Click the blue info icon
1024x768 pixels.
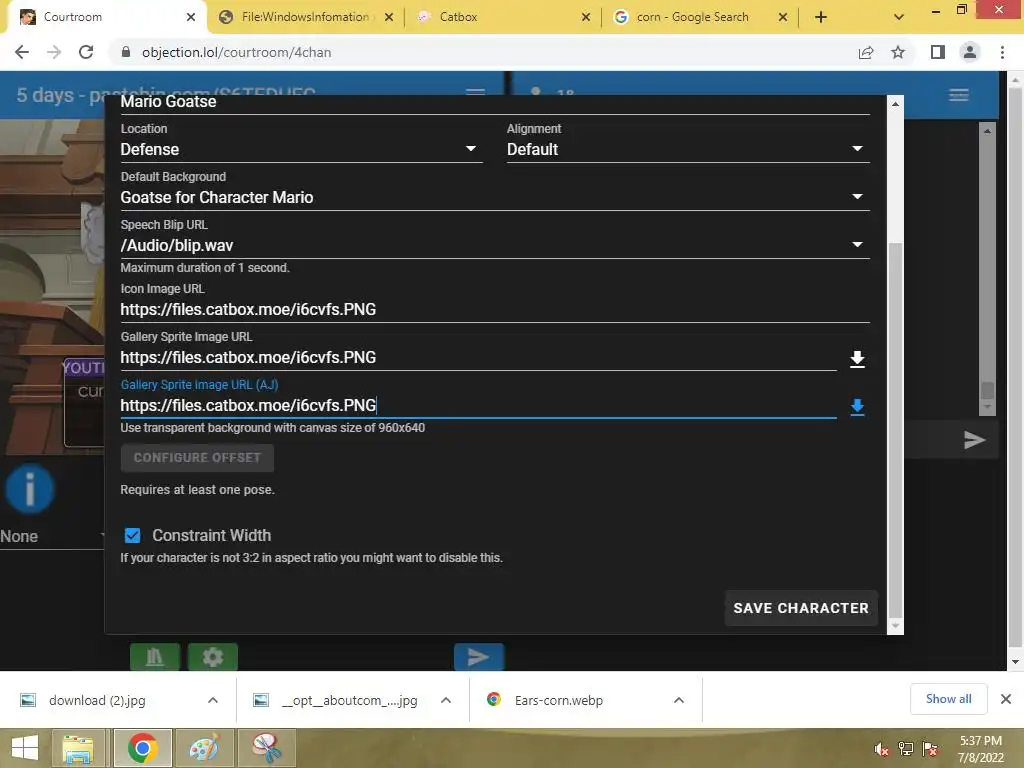[29, 488]
